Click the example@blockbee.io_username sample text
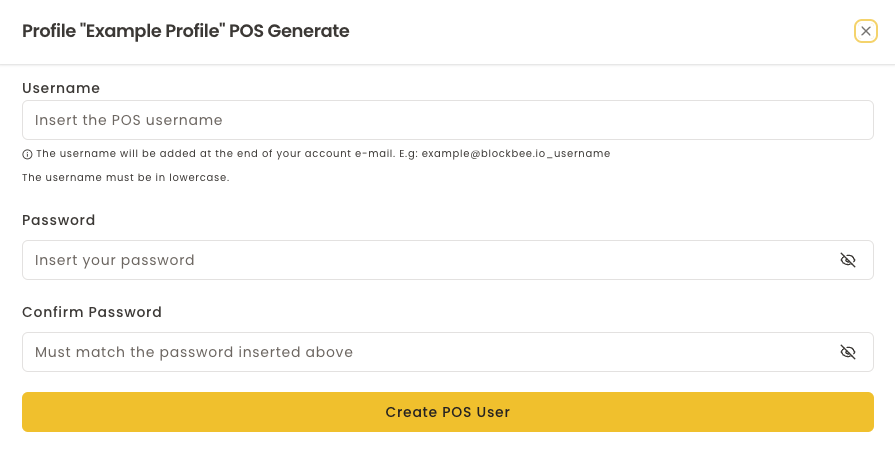The height and width of the screenshot is (472, 895). (515, 154)
